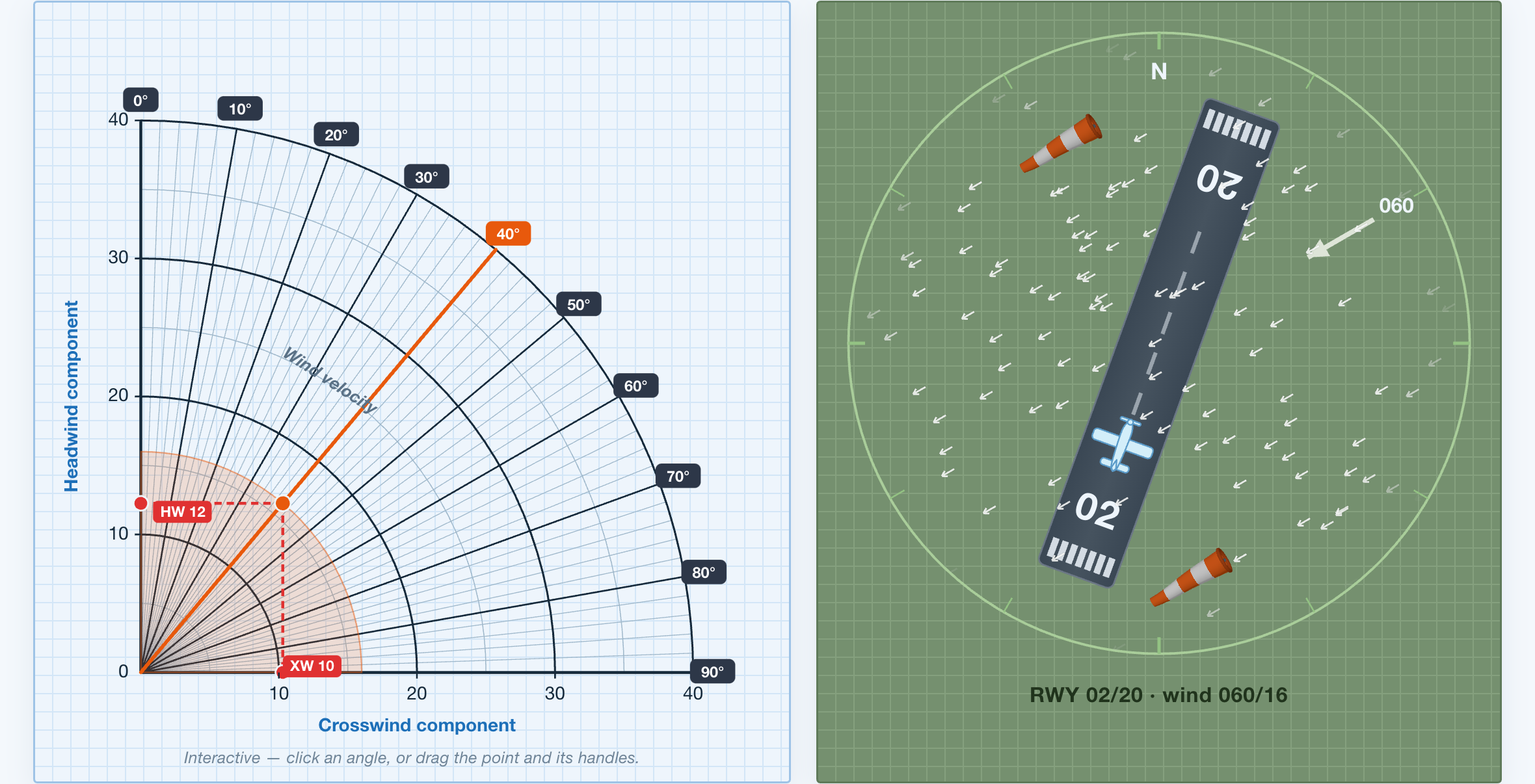
Task: Click the orange wind point on chart
Action: (x=282, y=503)
